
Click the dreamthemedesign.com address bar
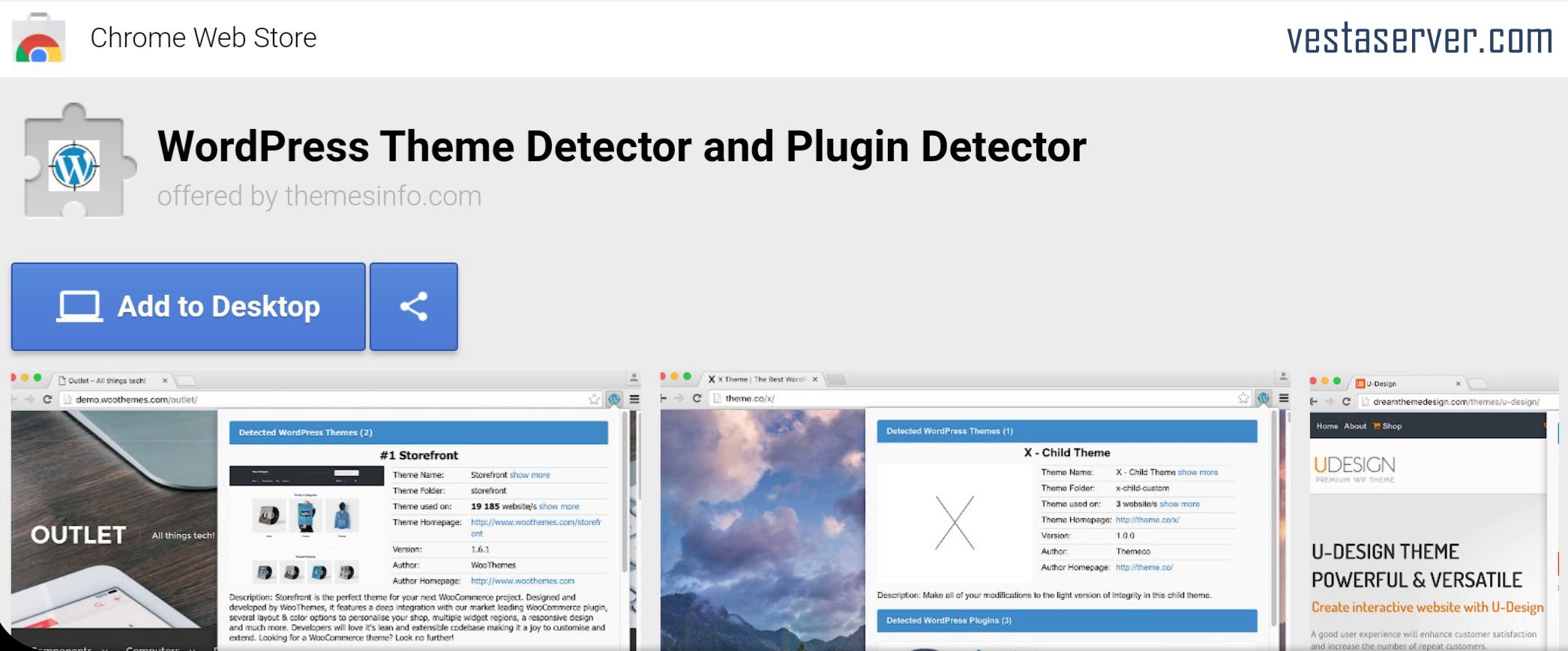(x=1459, y=402)
